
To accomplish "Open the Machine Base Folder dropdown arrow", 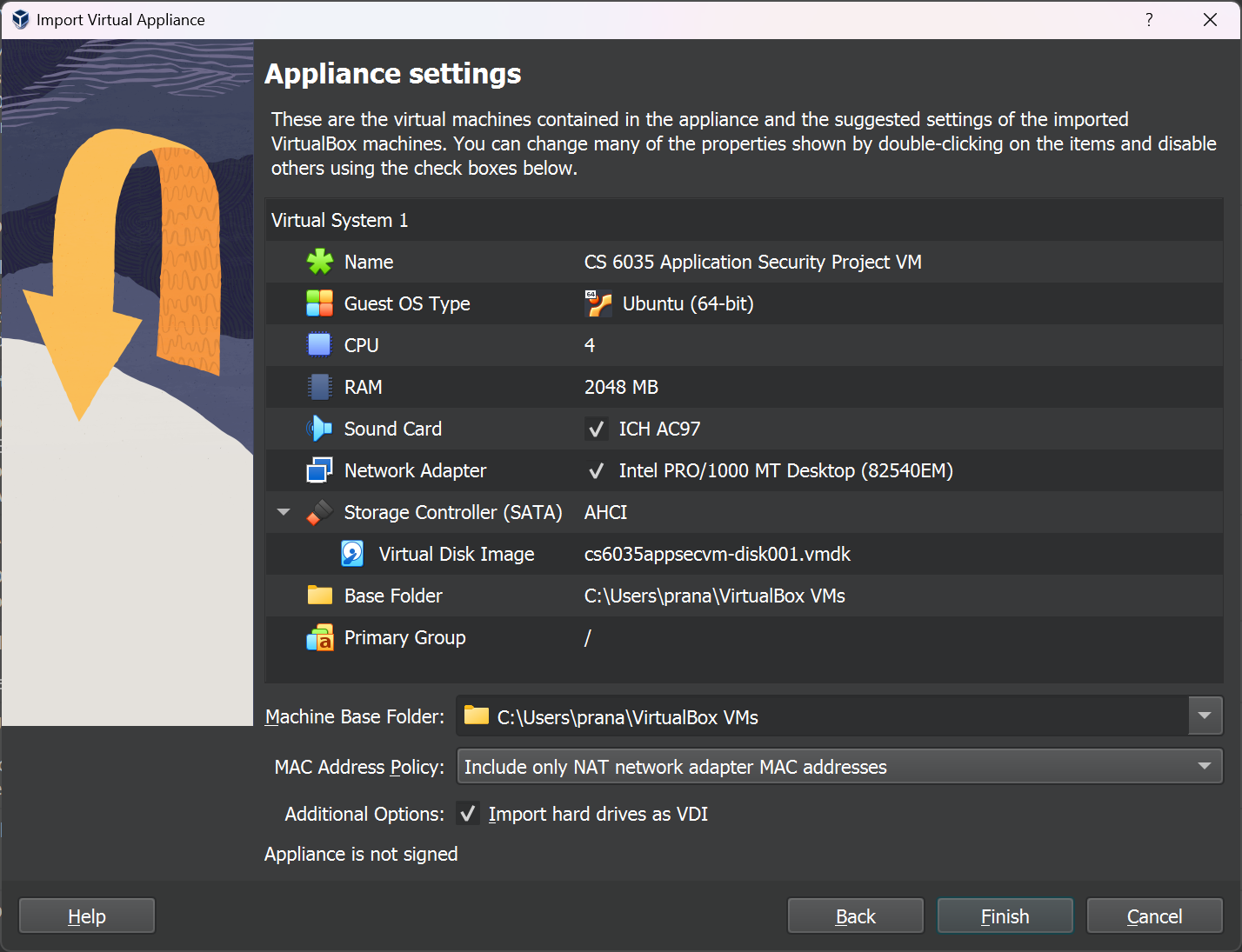I will pos(1205,716).
